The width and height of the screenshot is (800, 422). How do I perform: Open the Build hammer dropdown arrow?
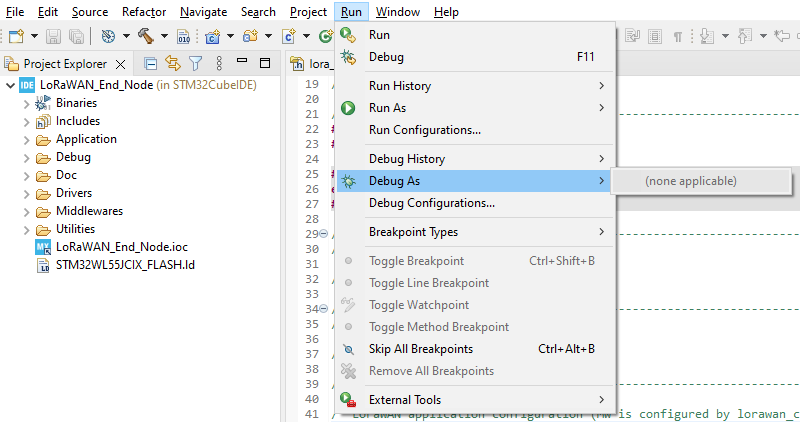tap(164, 36)
